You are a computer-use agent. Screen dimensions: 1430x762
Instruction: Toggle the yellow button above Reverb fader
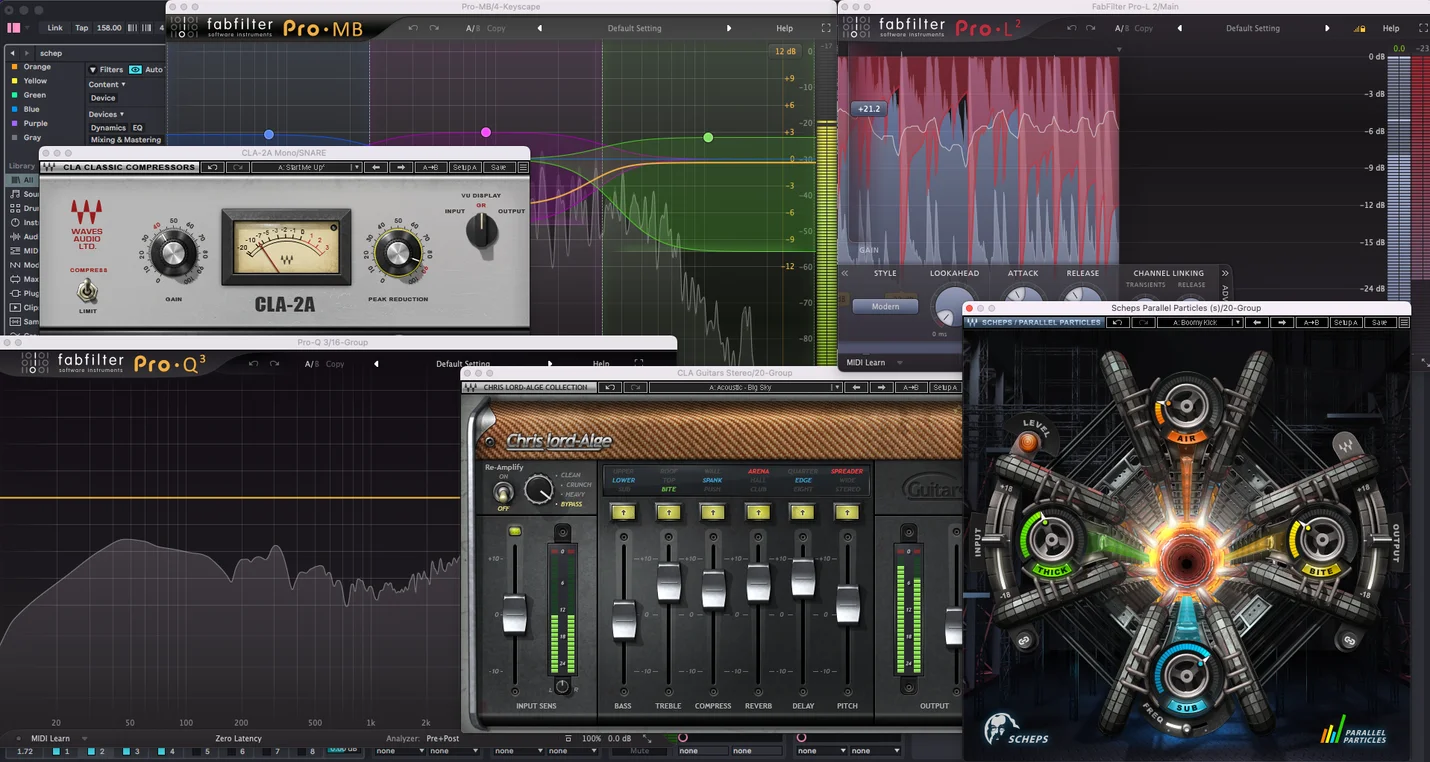point(758,512)
